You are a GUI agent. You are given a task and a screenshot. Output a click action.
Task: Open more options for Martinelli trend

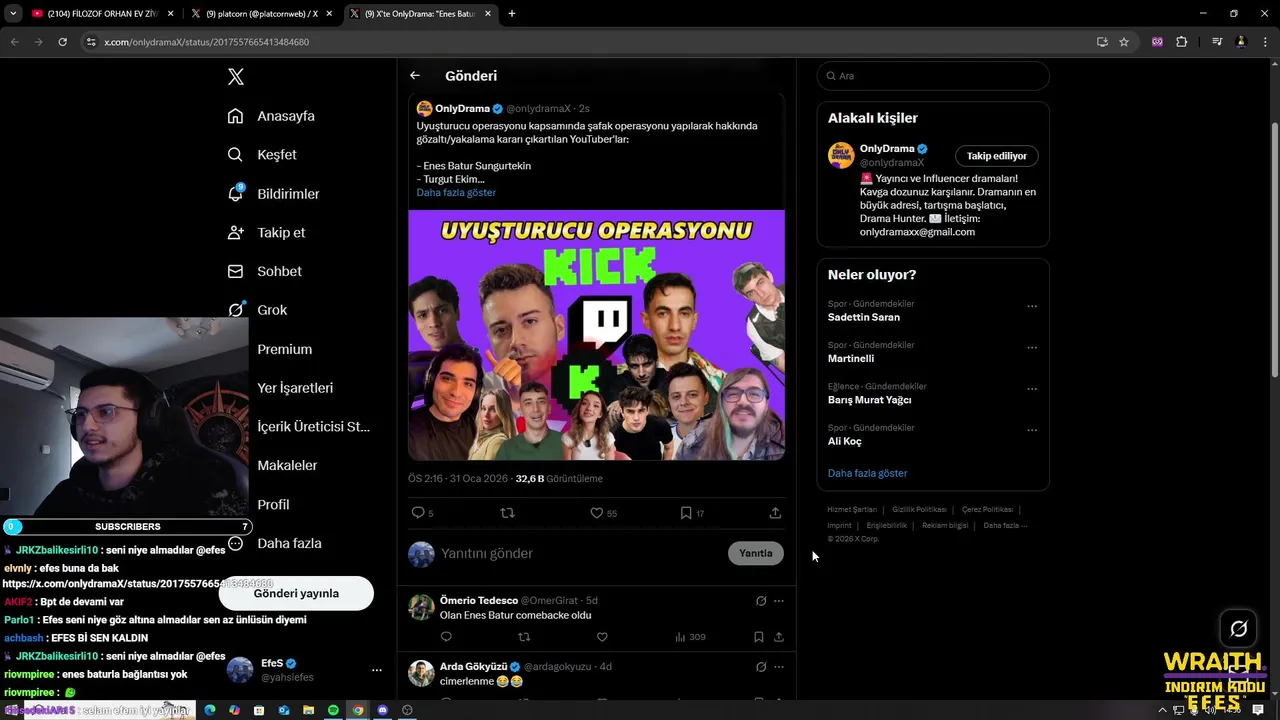click(1032, 348)
